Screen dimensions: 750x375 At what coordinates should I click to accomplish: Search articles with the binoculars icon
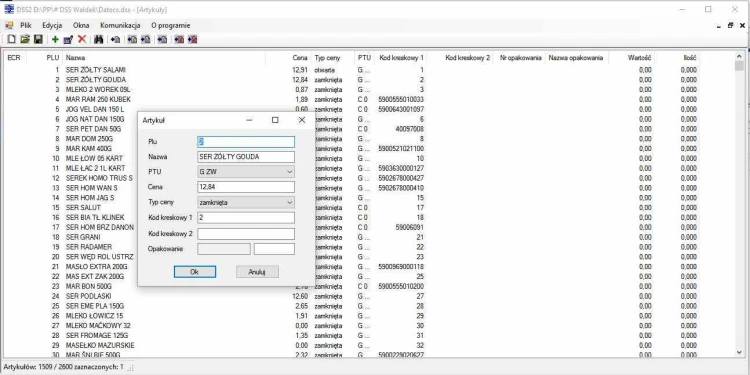(99, 40)
